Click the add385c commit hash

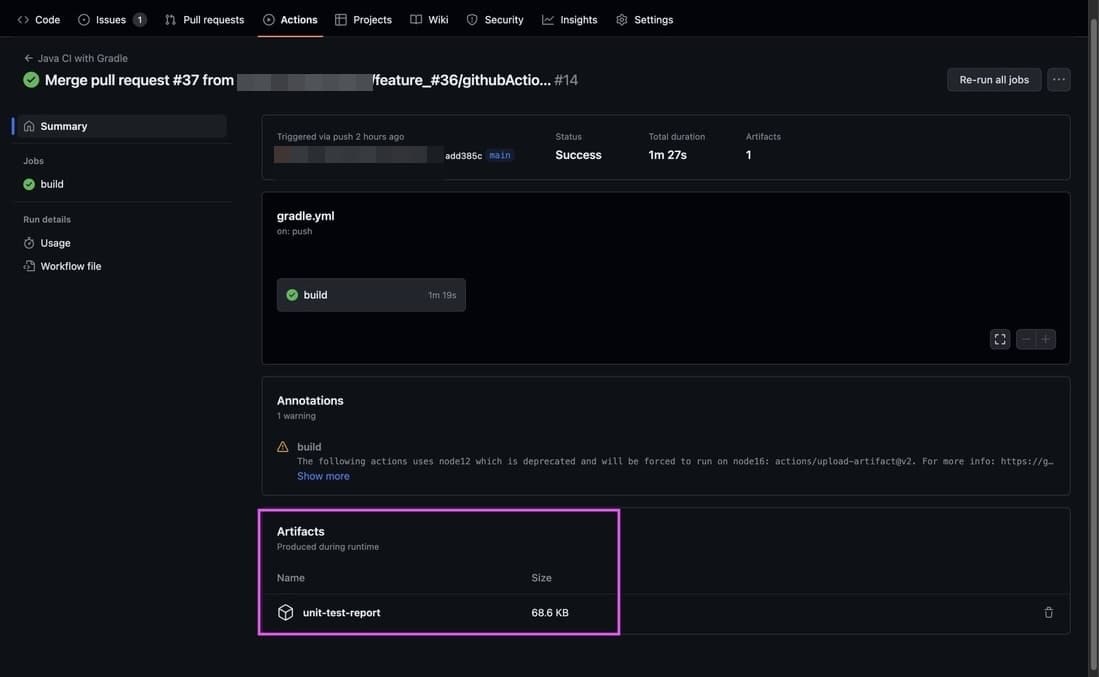pos(463,156)
